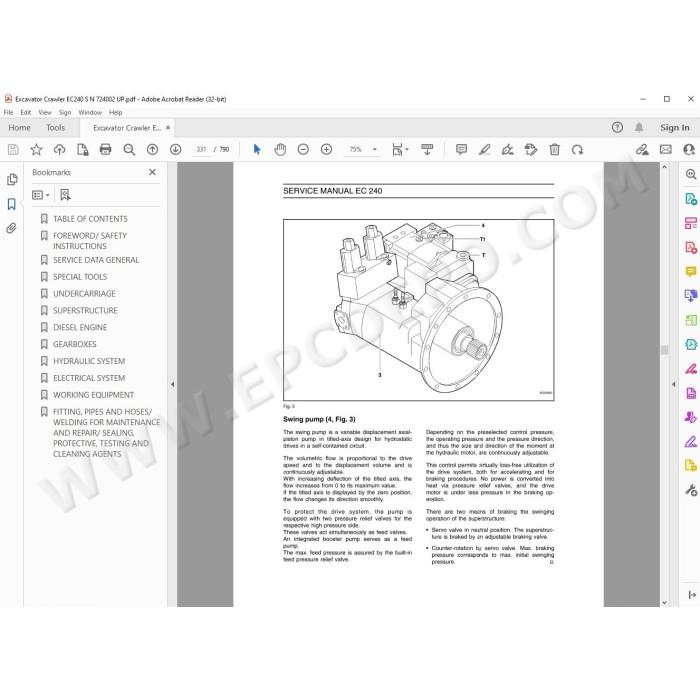Screen dimensions: 700x700
Task: Go to next page arrow
Action: point(175,150)
